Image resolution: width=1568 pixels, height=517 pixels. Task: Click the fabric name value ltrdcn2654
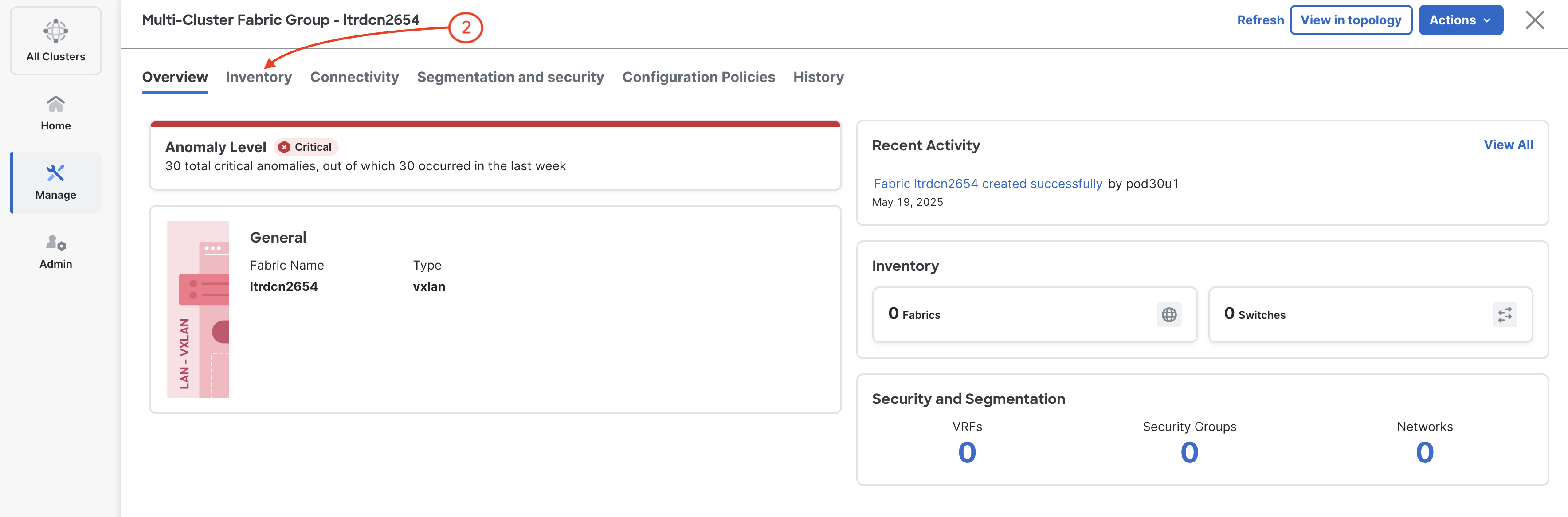tap(284, 287)
